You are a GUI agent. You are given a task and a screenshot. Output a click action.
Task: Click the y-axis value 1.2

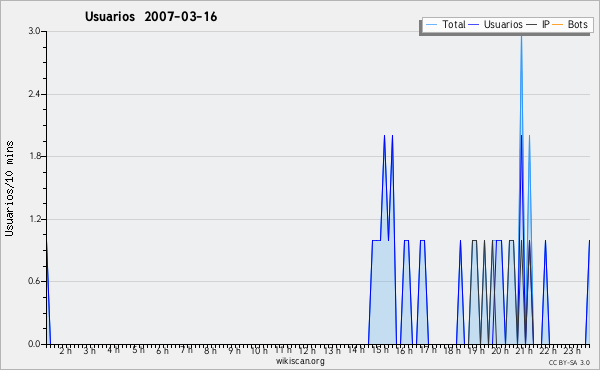tap(34, 219)
